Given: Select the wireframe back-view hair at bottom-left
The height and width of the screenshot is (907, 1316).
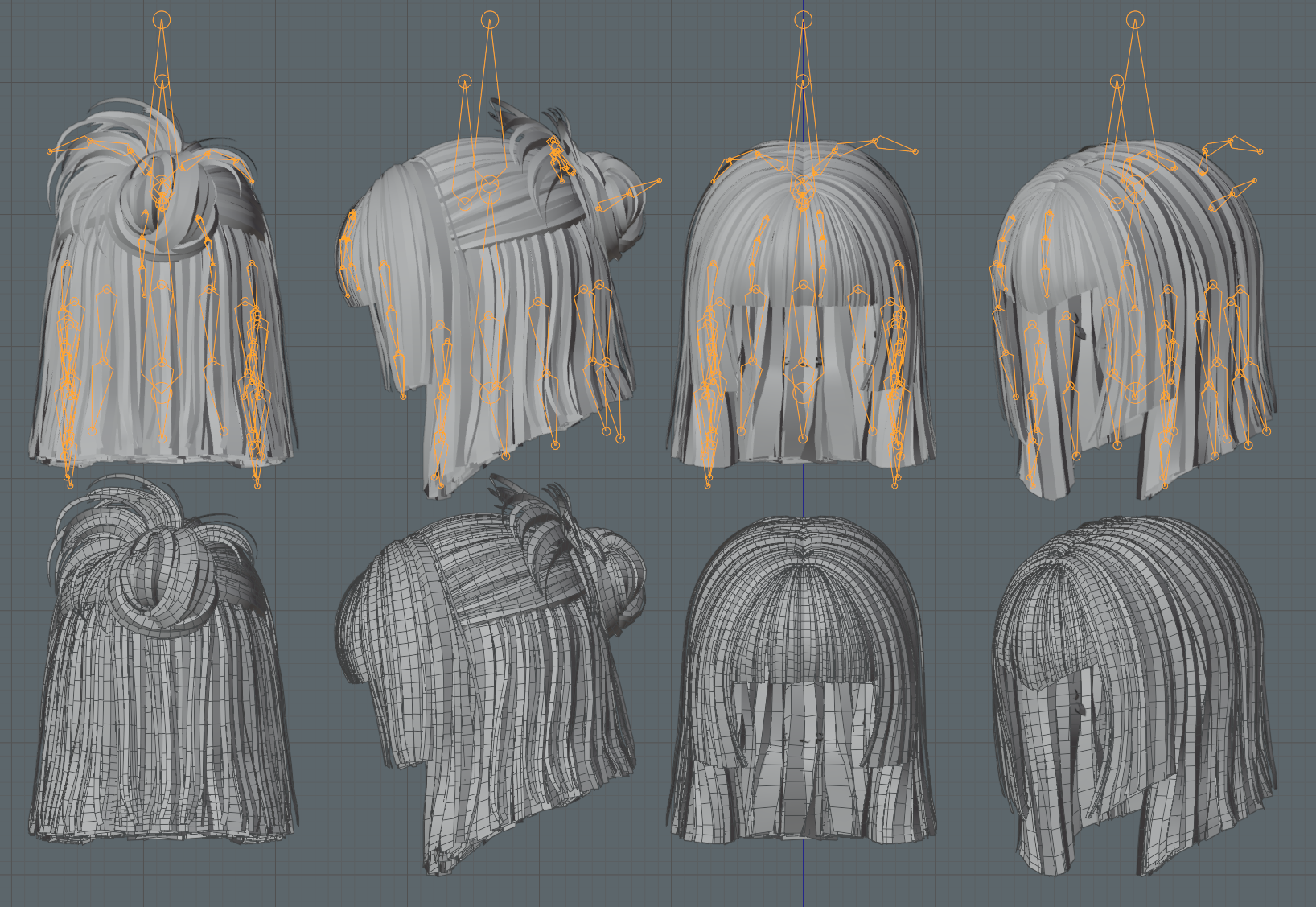Looking at the screenshot, I should pos(161,660).
